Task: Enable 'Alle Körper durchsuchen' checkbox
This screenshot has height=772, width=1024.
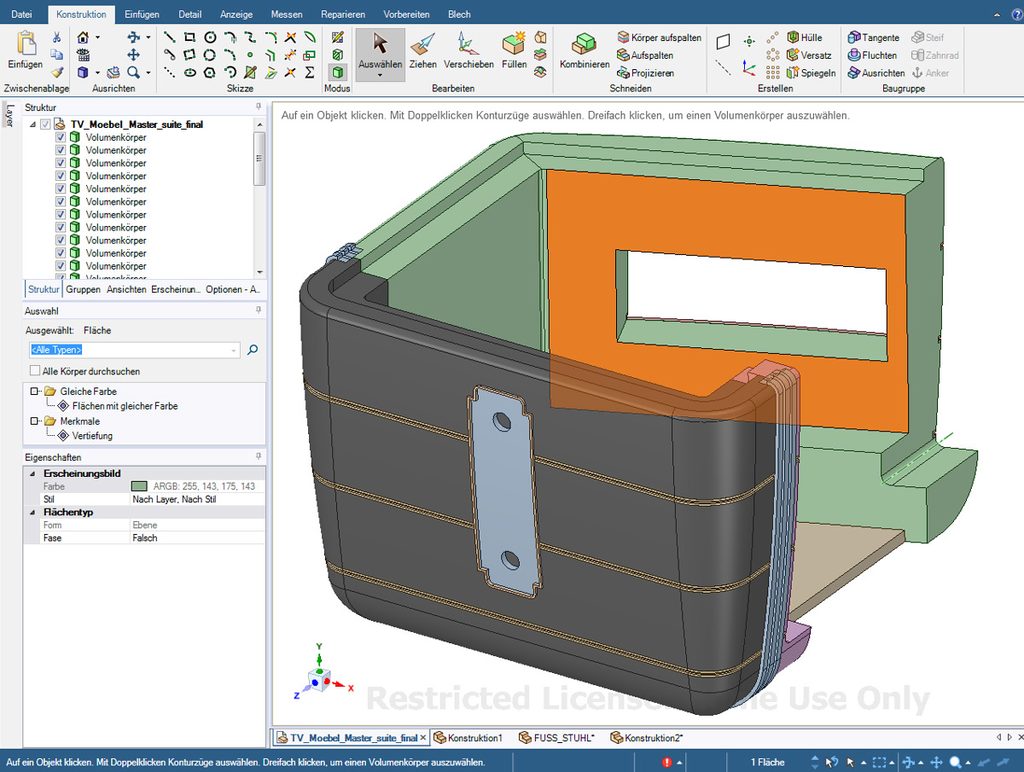Action: [35, 371]
